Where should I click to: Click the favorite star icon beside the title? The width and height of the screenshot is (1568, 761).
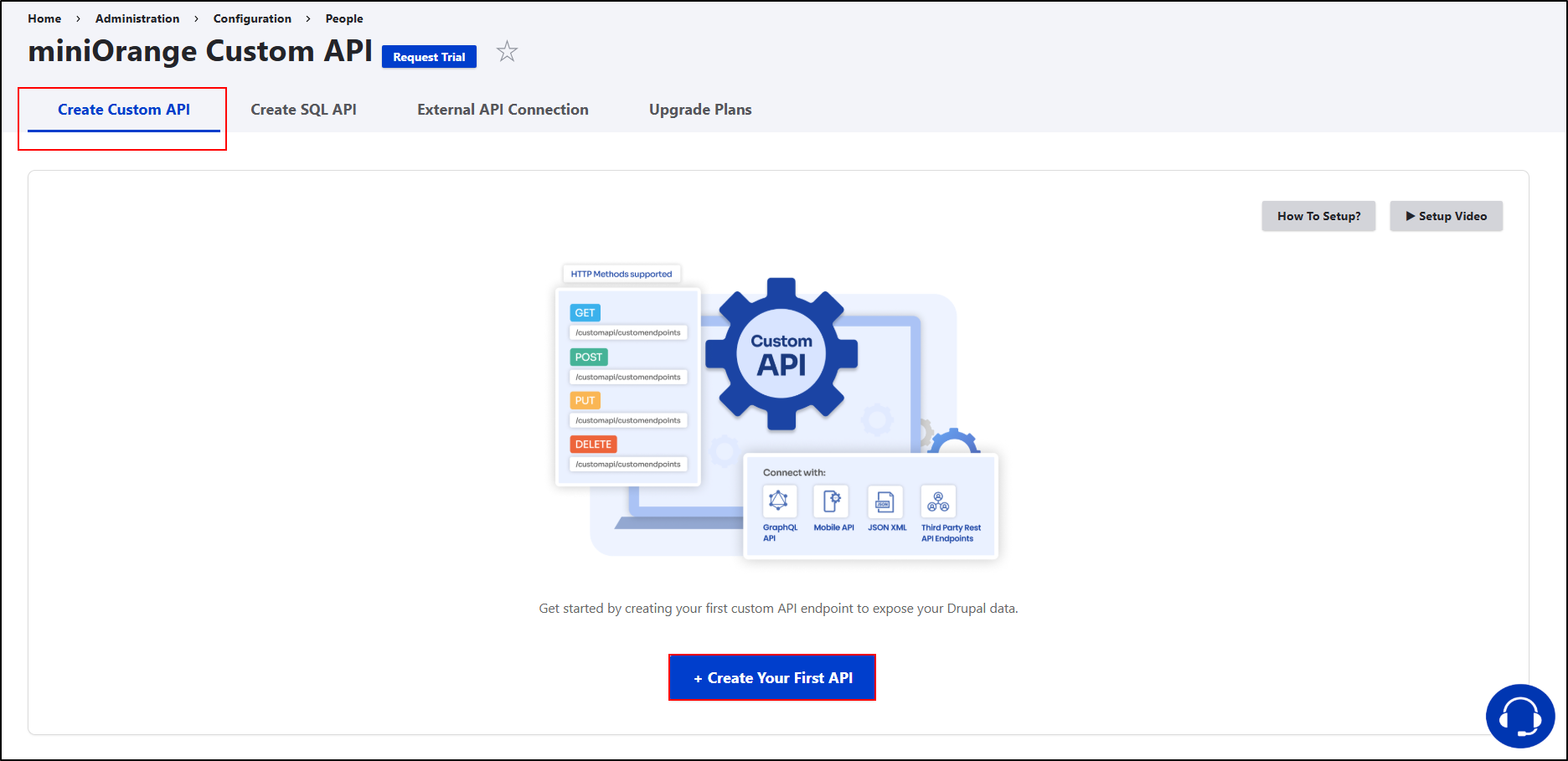507,52
